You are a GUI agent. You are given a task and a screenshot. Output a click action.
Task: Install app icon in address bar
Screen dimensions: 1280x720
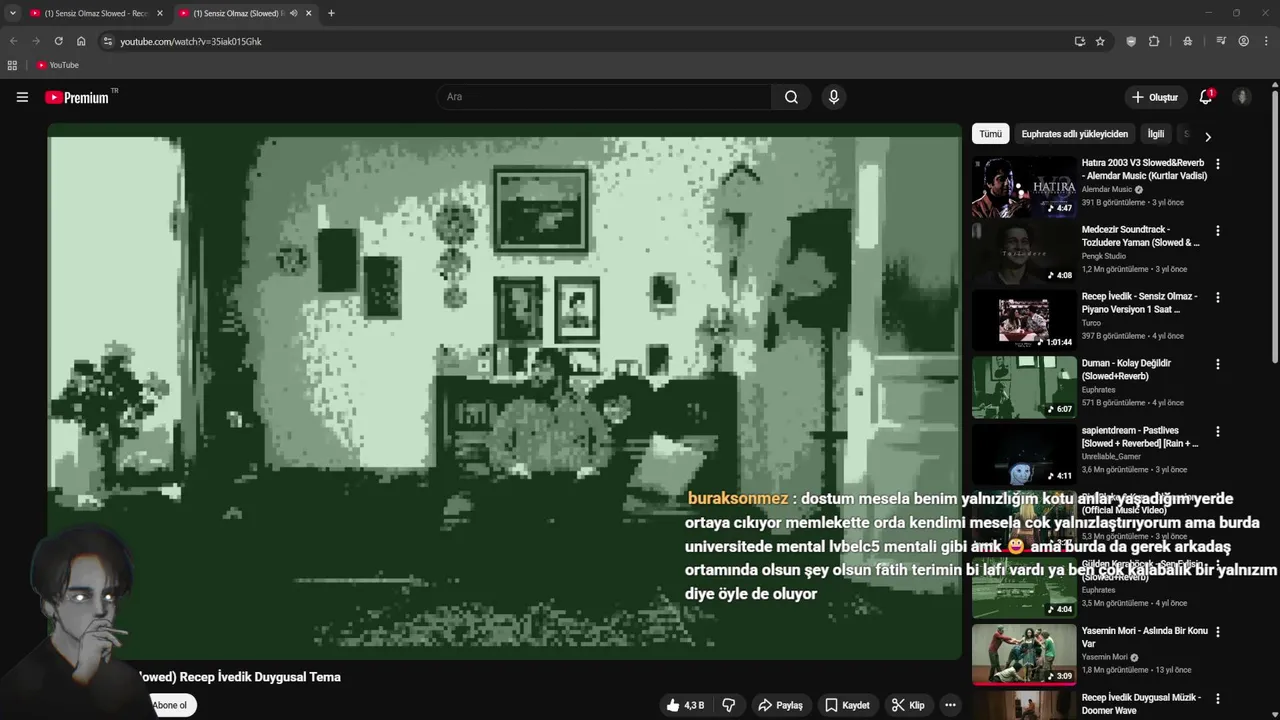(1079, 41)
